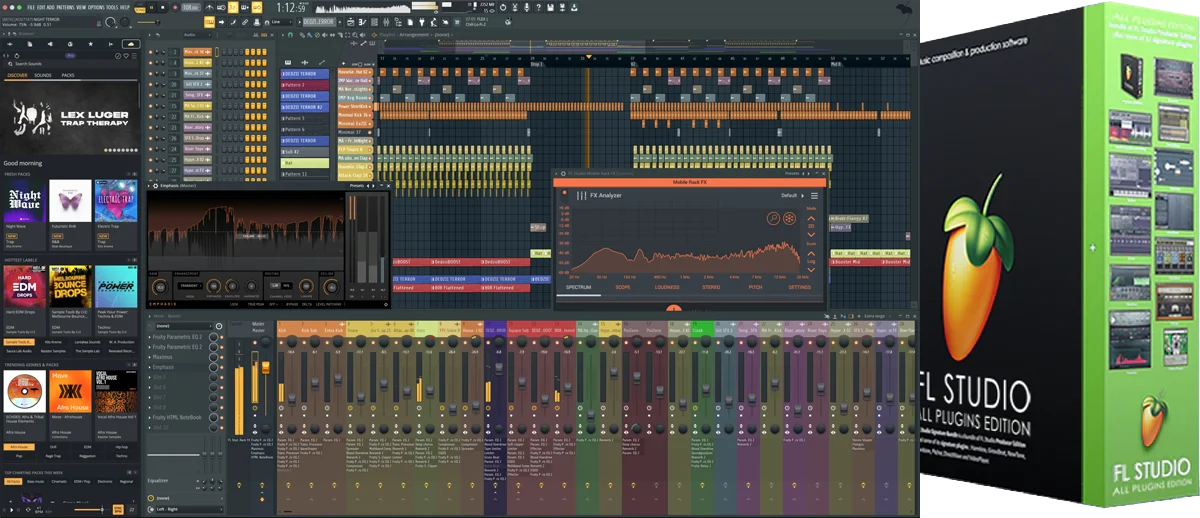
Task: Select the star favorites icon in Browser
Action: click(x=90, y=44)
